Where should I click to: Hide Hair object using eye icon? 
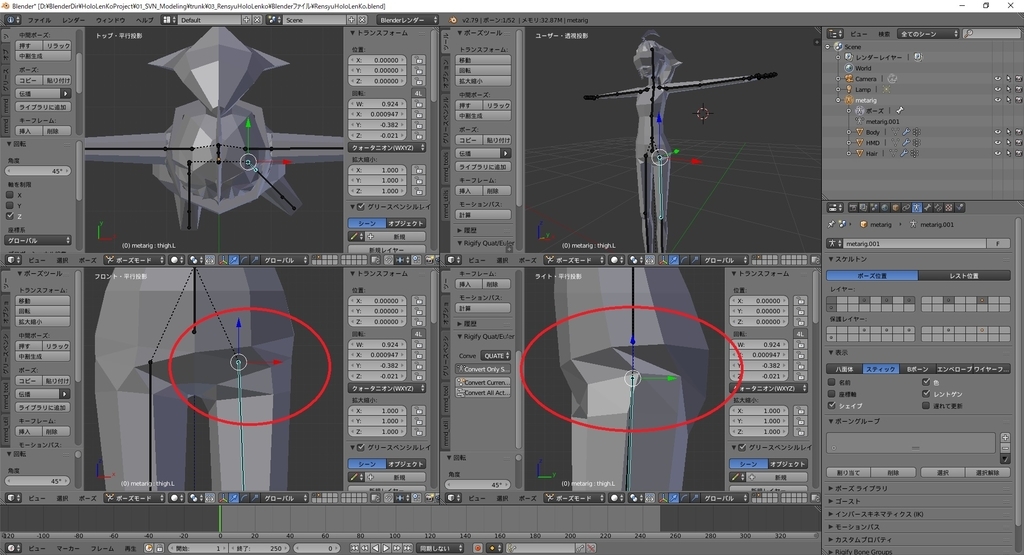point(997,153)
